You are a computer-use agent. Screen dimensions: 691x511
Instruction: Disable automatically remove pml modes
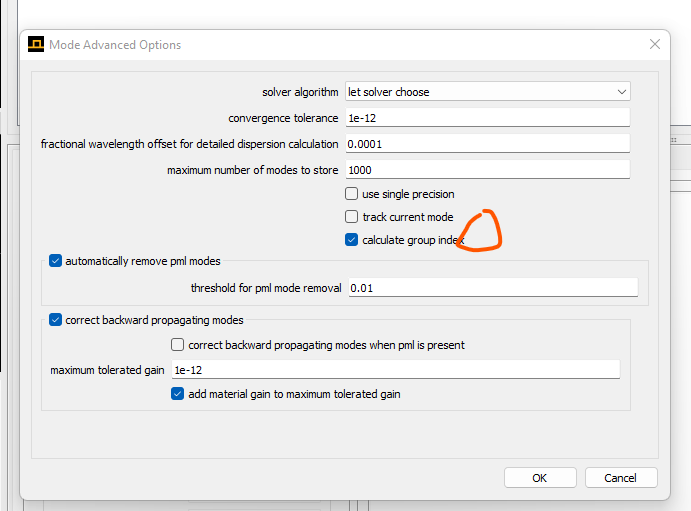click(55, 261)
